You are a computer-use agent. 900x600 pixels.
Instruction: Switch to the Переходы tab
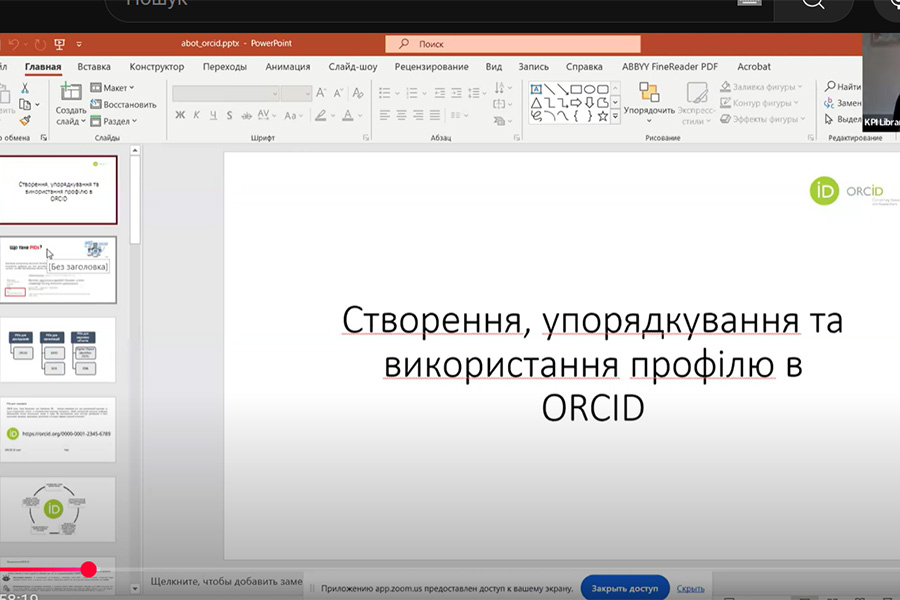click(224, 67)
